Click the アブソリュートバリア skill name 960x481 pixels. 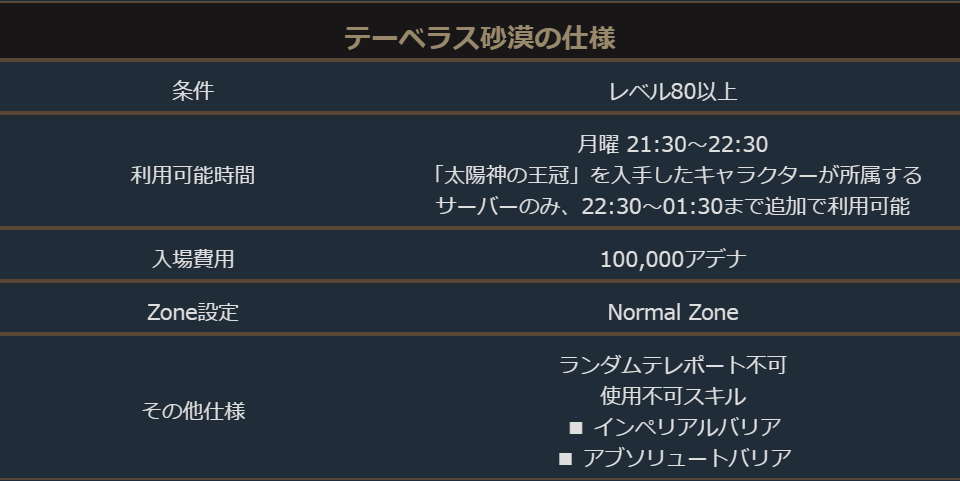pos(687,458)
